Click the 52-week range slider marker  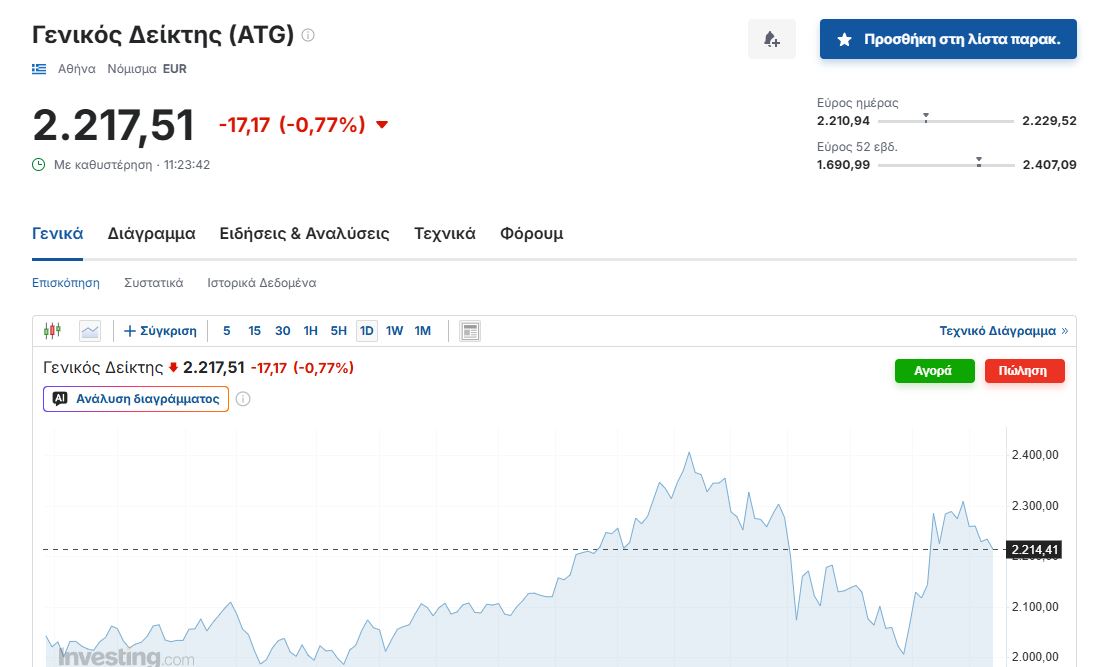point(978,161)
